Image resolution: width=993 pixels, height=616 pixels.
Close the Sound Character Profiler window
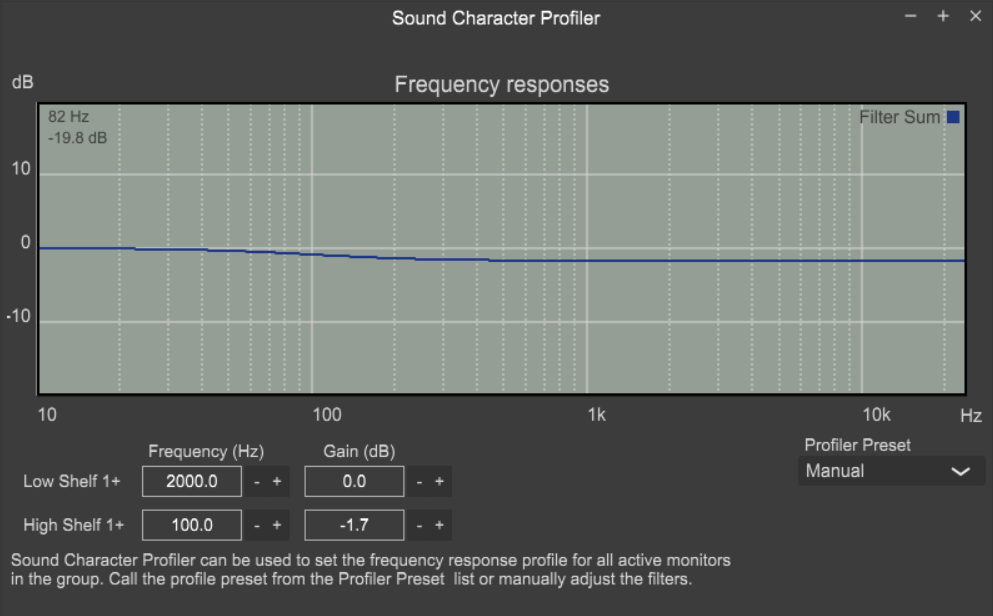click(x=975, y=16)
